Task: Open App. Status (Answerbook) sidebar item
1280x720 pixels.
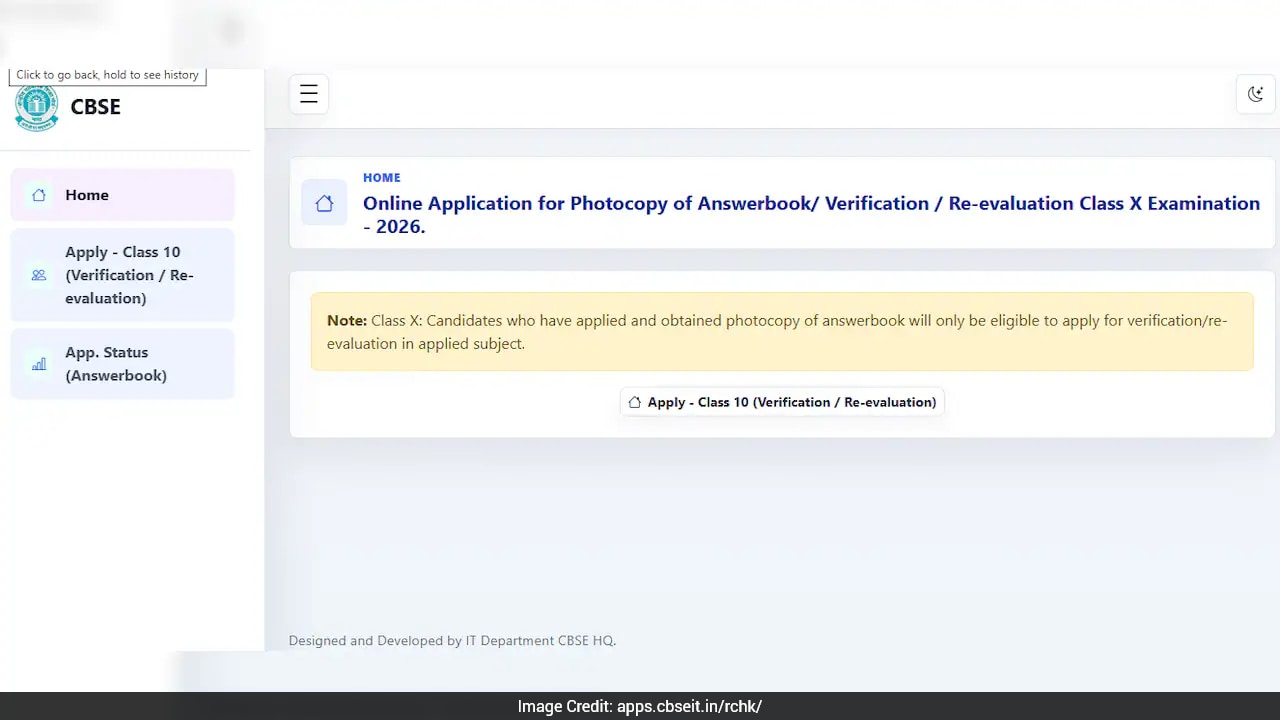Action: pyautogui.click(x=122, y=364)
